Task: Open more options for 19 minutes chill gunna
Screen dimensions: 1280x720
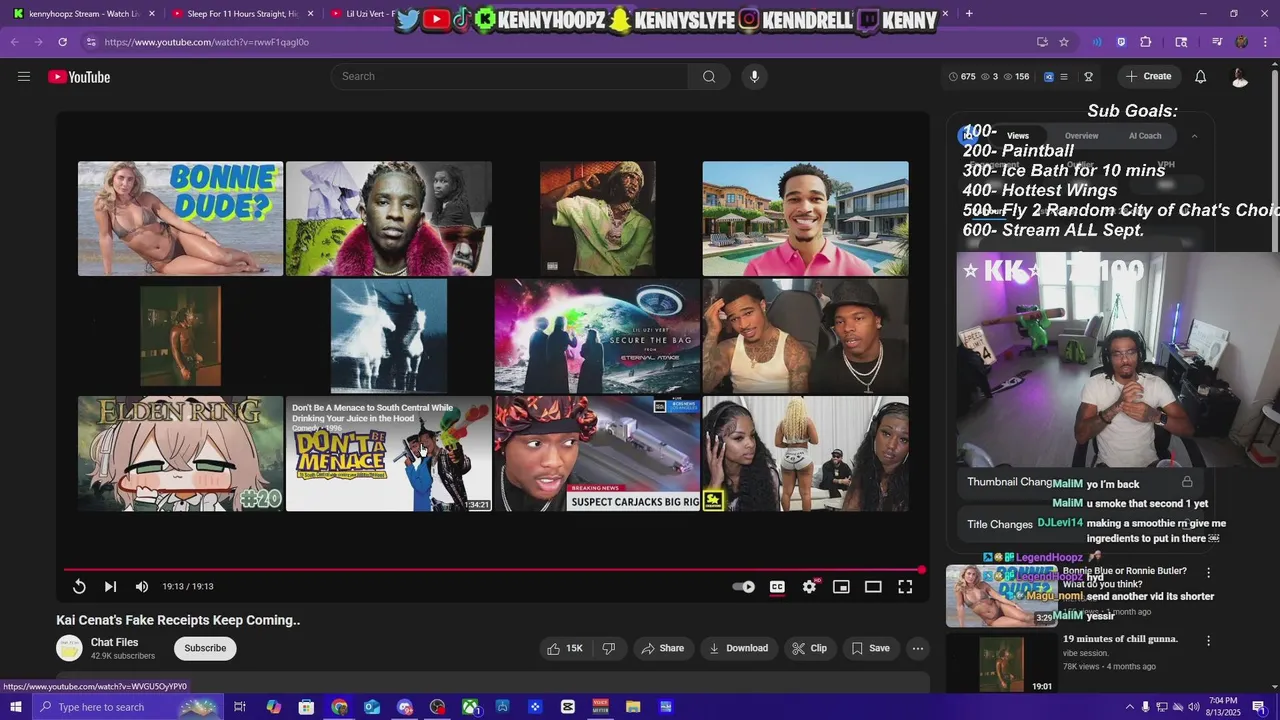Action: click(1208, 641)
